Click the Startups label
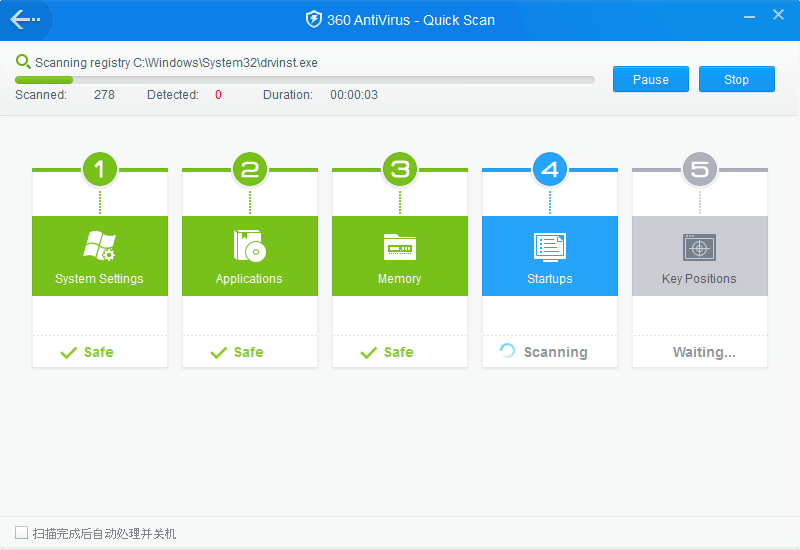 click(x=549, y=279)
